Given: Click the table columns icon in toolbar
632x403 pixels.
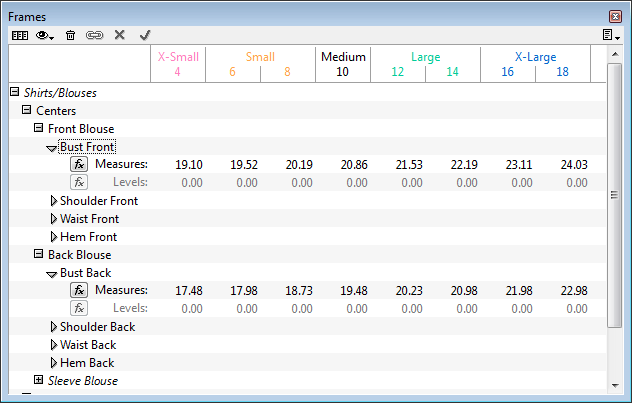Looking at the screenshot, I should click(19, 35).
